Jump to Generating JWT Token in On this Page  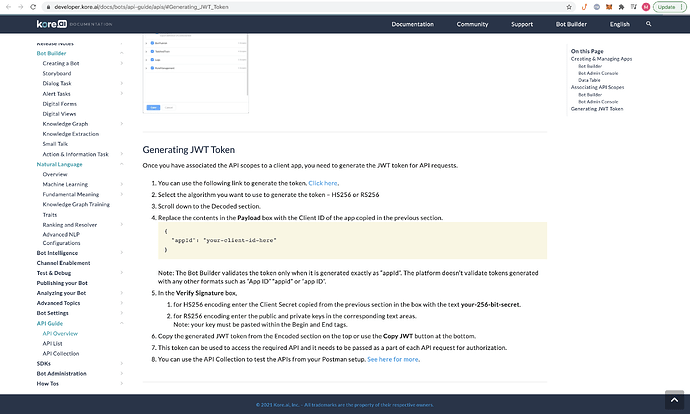click(597, 108)
